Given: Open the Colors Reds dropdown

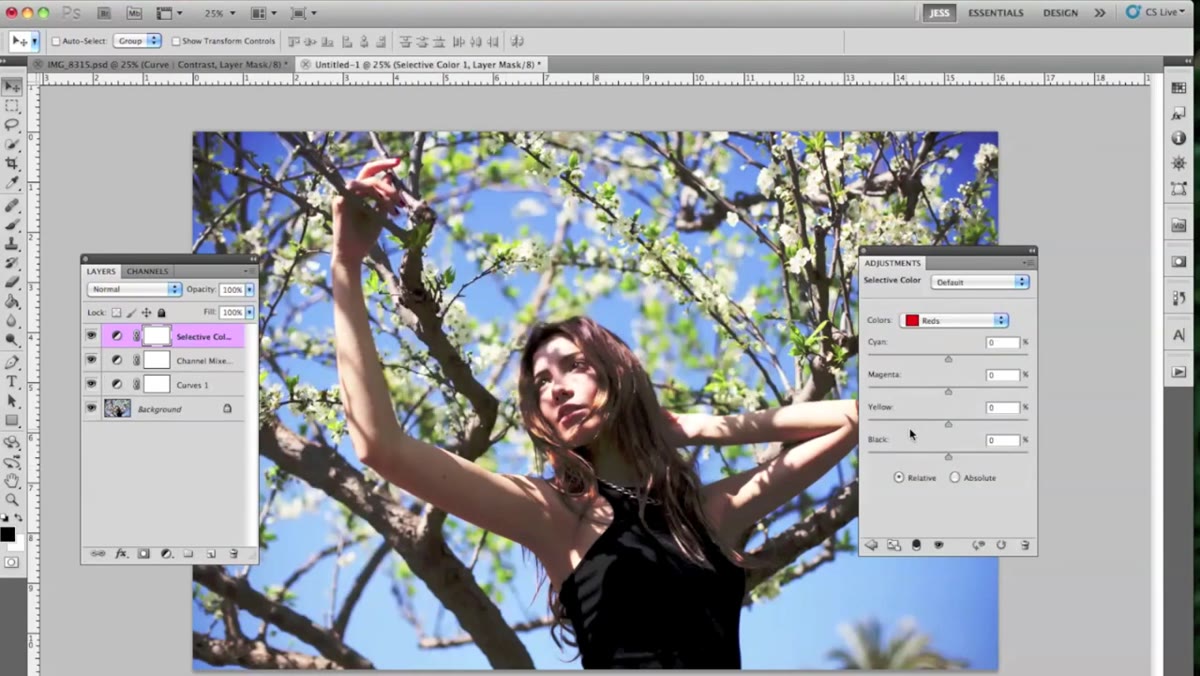Looking at the screenshot, I should click(954, 320).
